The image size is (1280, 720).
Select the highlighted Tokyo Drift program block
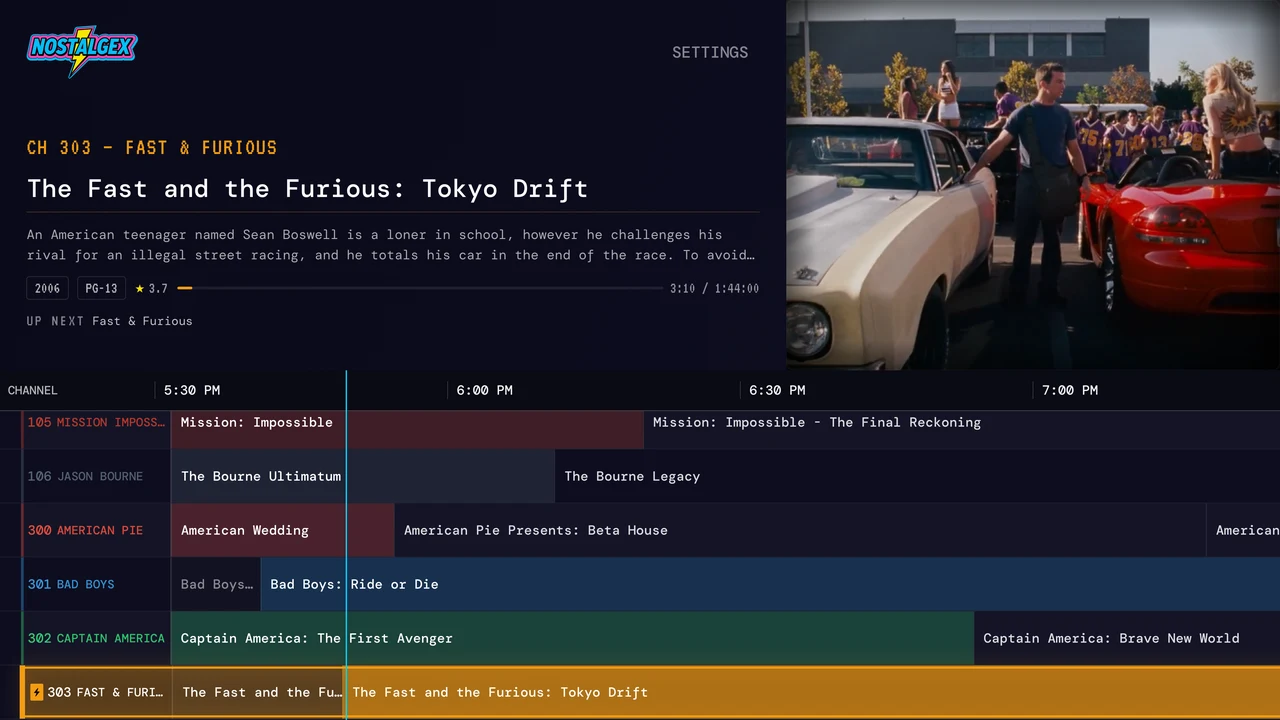click(x=812, y=692)
